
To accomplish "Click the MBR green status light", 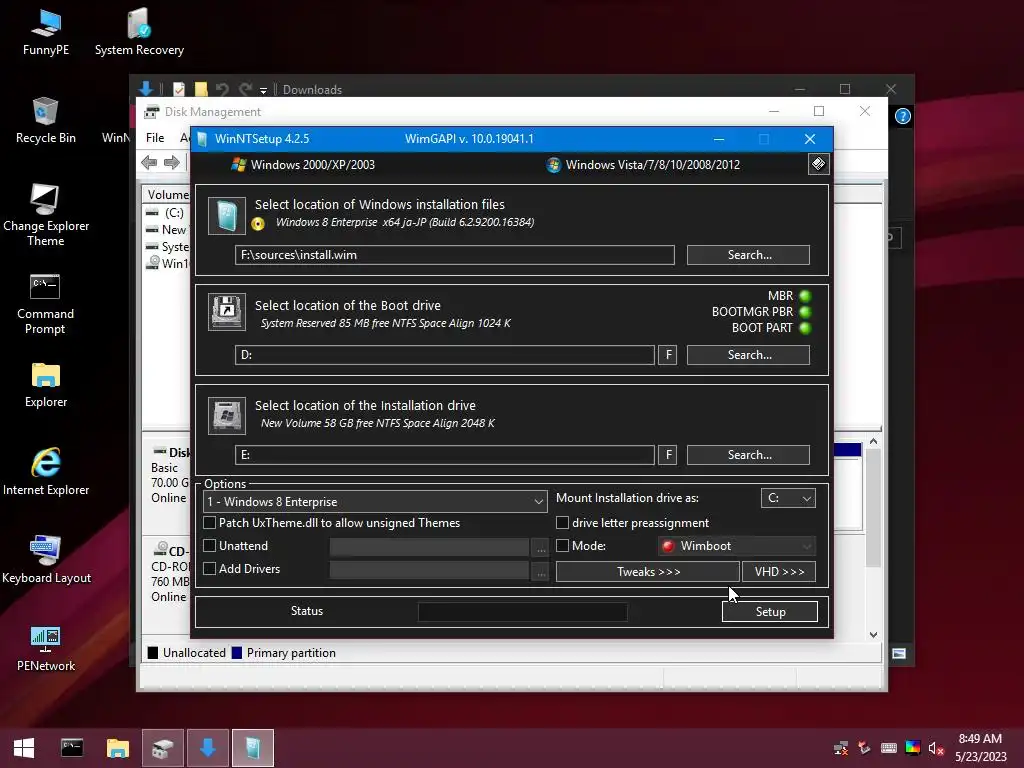I will [x=805, y=296].
